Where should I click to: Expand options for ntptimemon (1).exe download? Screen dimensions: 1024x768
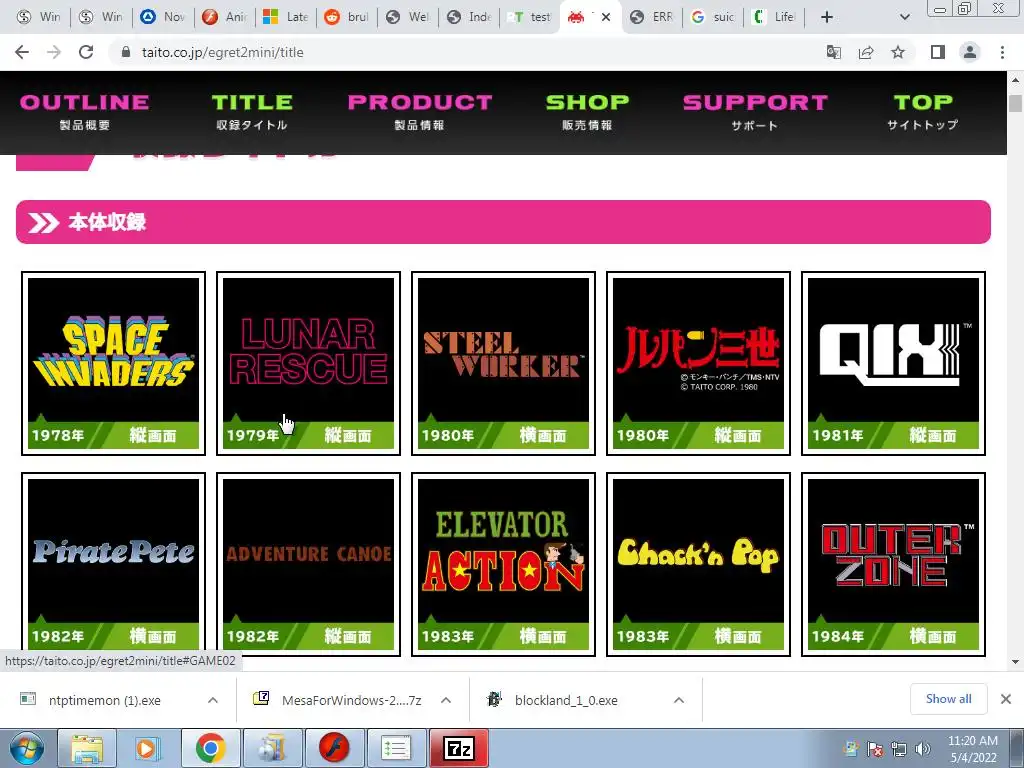tap(213, 700)
